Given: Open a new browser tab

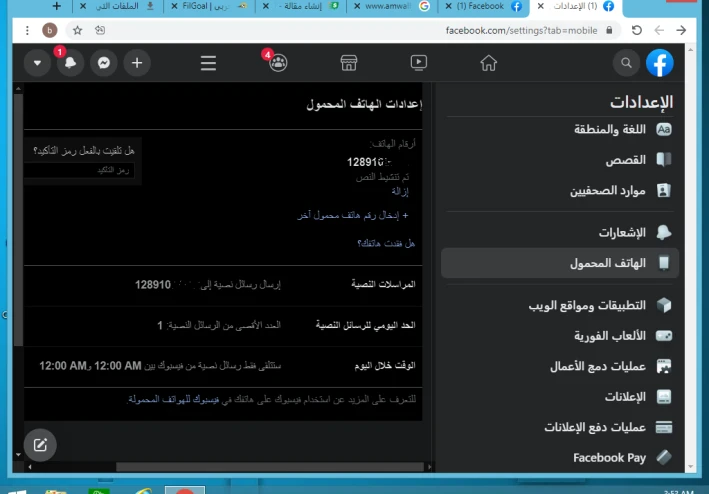Looking at the screenshot, I should coord(57,6).
